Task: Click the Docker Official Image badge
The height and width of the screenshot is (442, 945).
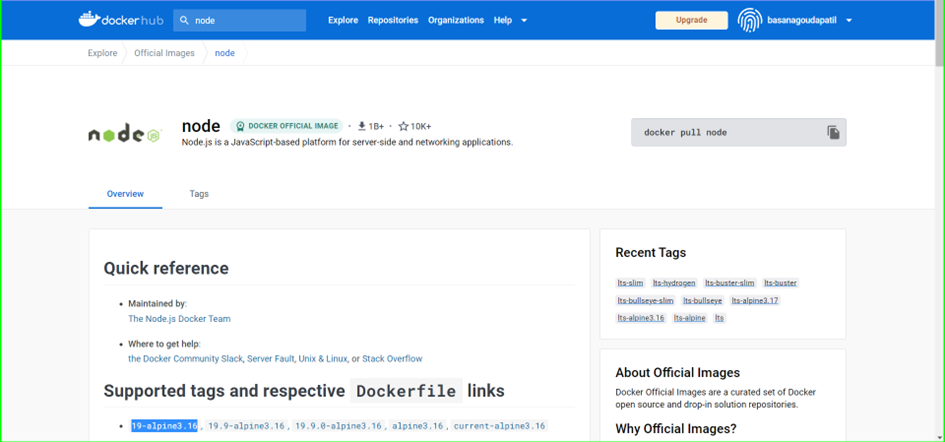Action: [x=286, y=126]
